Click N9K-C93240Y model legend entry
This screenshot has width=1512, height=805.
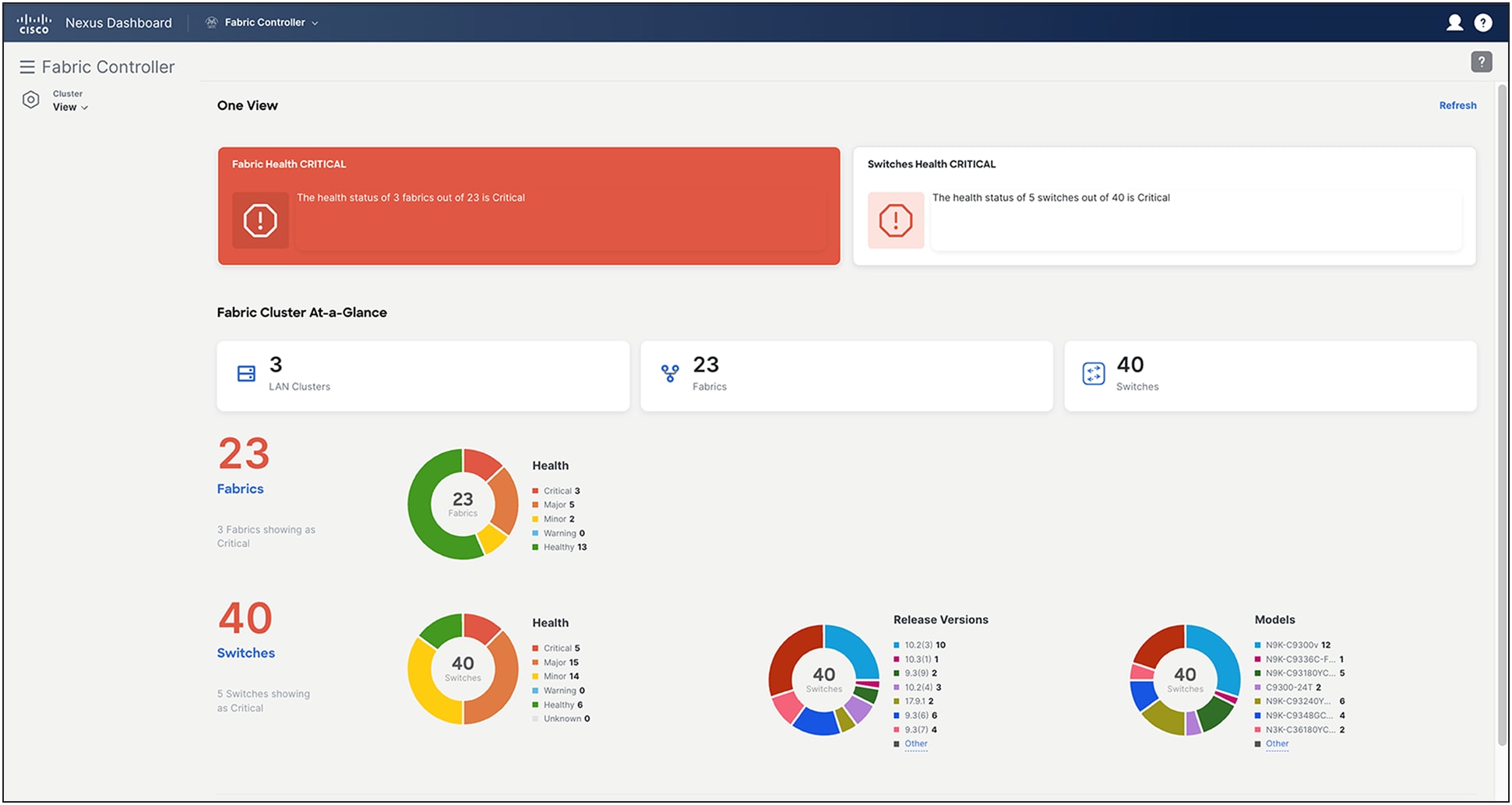tap(1299, 701)
